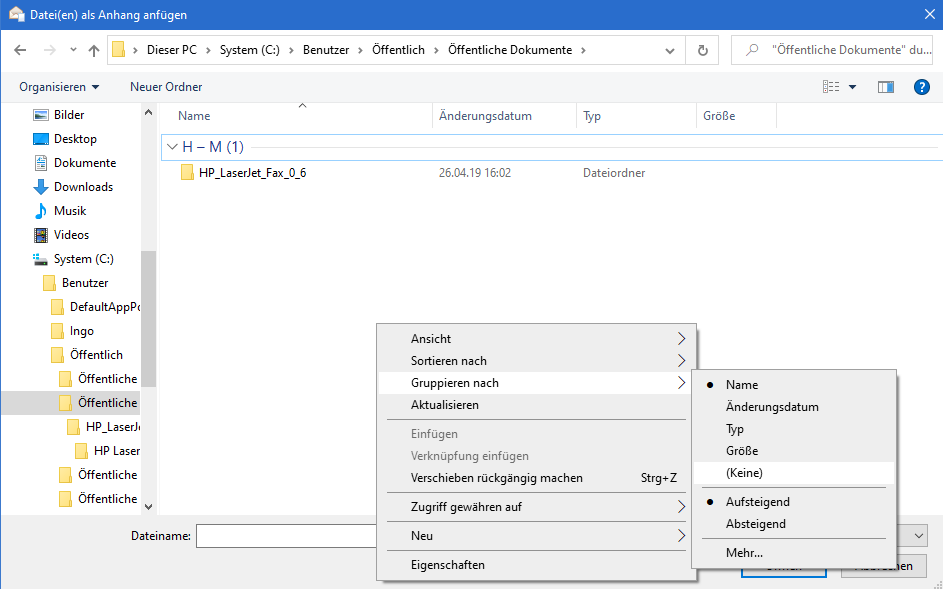This screenshot has height=589, width=943.
Task: Click Aktualisieren in the context menu
Action: click(x=445, y=405)
